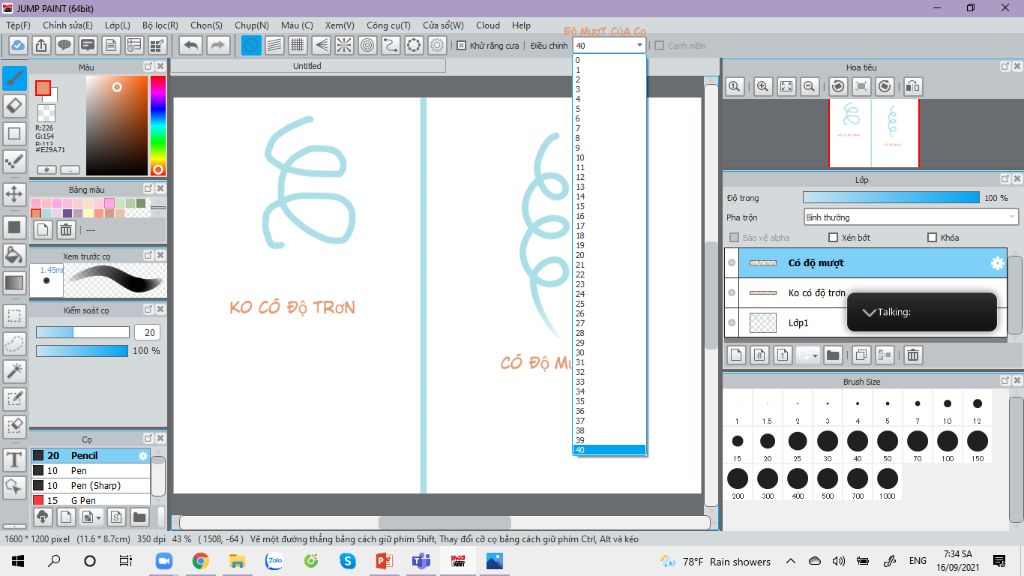Viewport: 1024px width, 576px height.
Task: Open the Lớp(L) menu
Action: 118,25
